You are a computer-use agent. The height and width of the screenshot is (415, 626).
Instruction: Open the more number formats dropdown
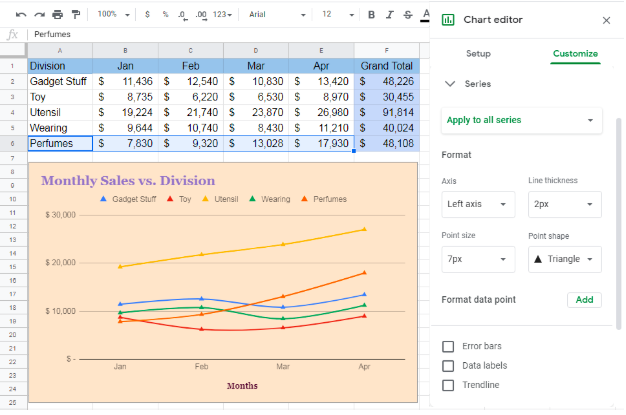(222, 14)
